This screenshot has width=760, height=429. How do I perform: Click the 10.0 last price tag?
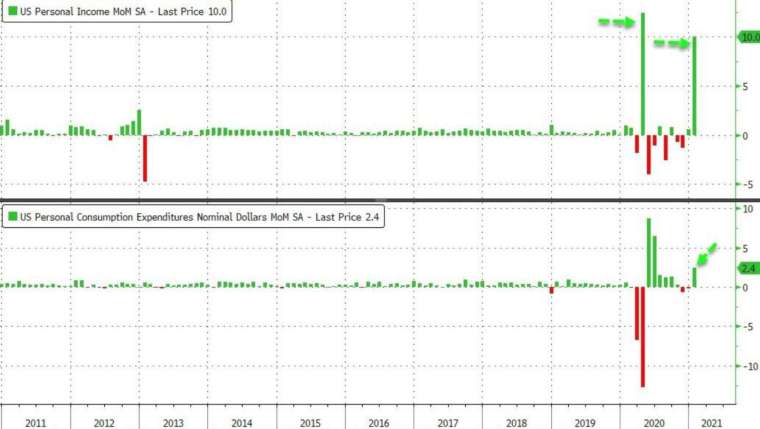[x=749, y=37]
